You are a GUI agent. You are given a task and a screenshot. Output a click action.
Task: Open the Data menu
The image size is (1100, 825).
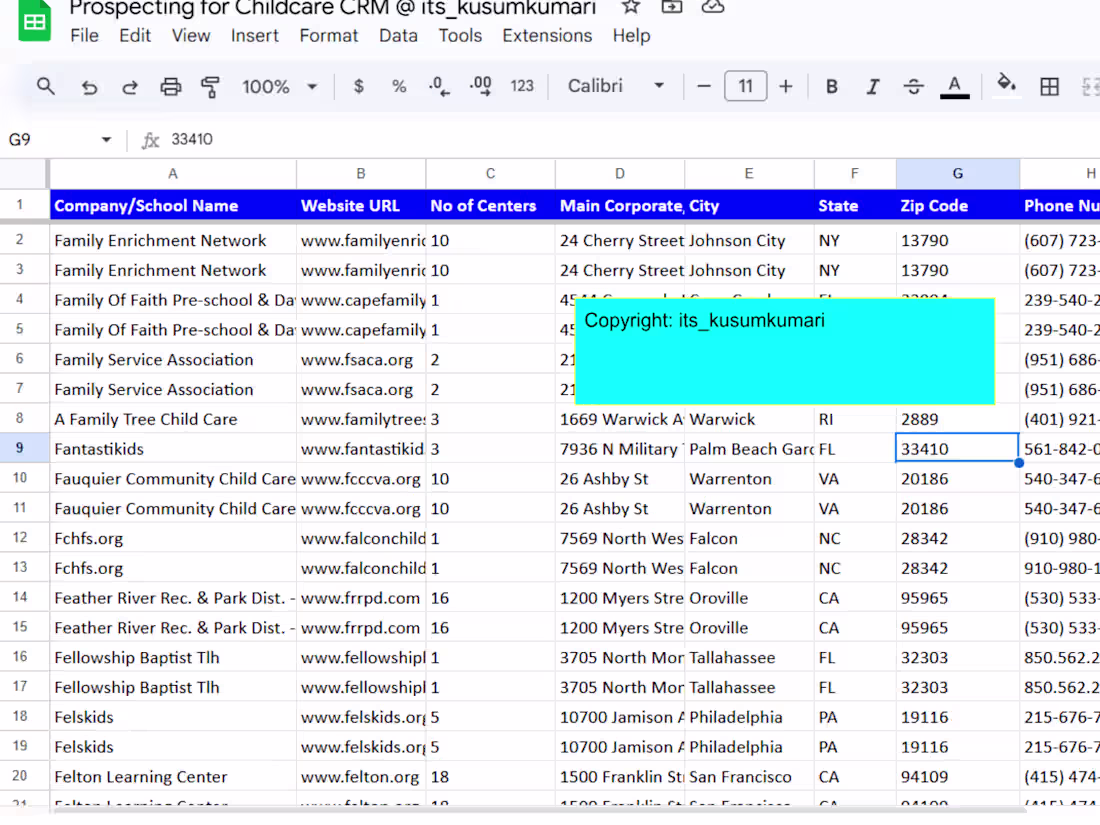point(398,35)
